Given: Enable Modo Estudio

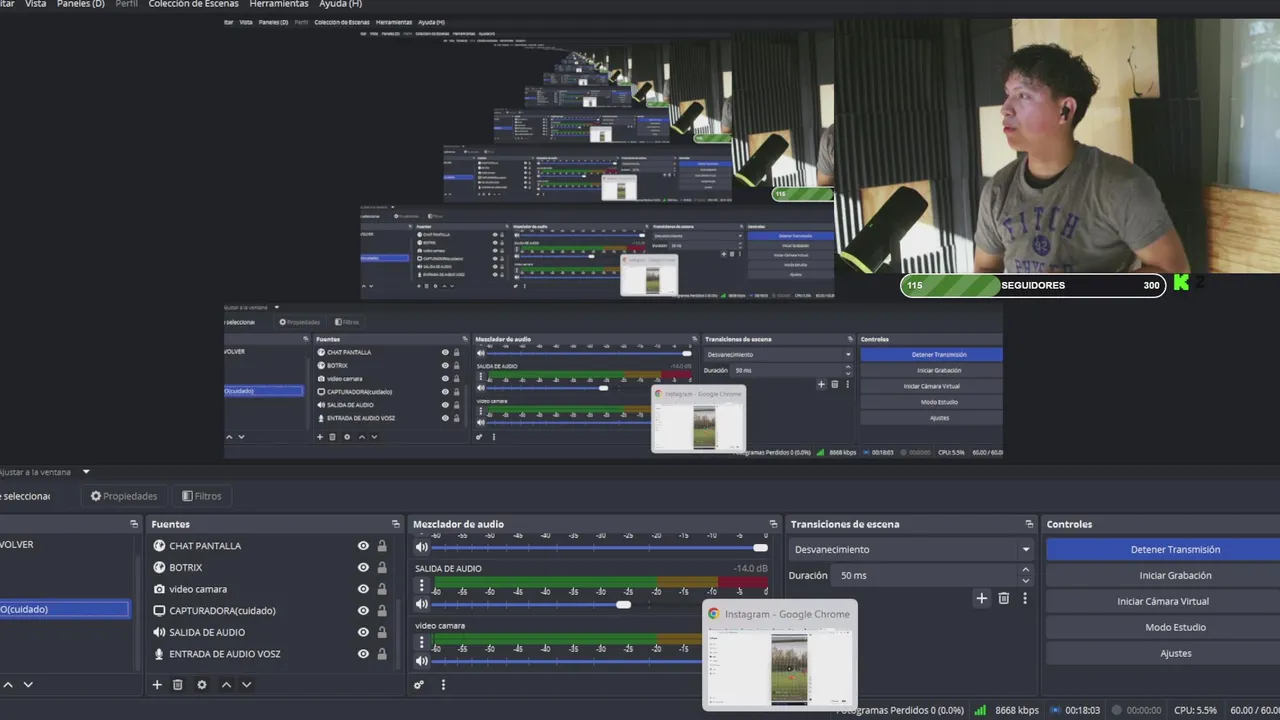Looking at the screenshot, I should tap(1163, 627).
